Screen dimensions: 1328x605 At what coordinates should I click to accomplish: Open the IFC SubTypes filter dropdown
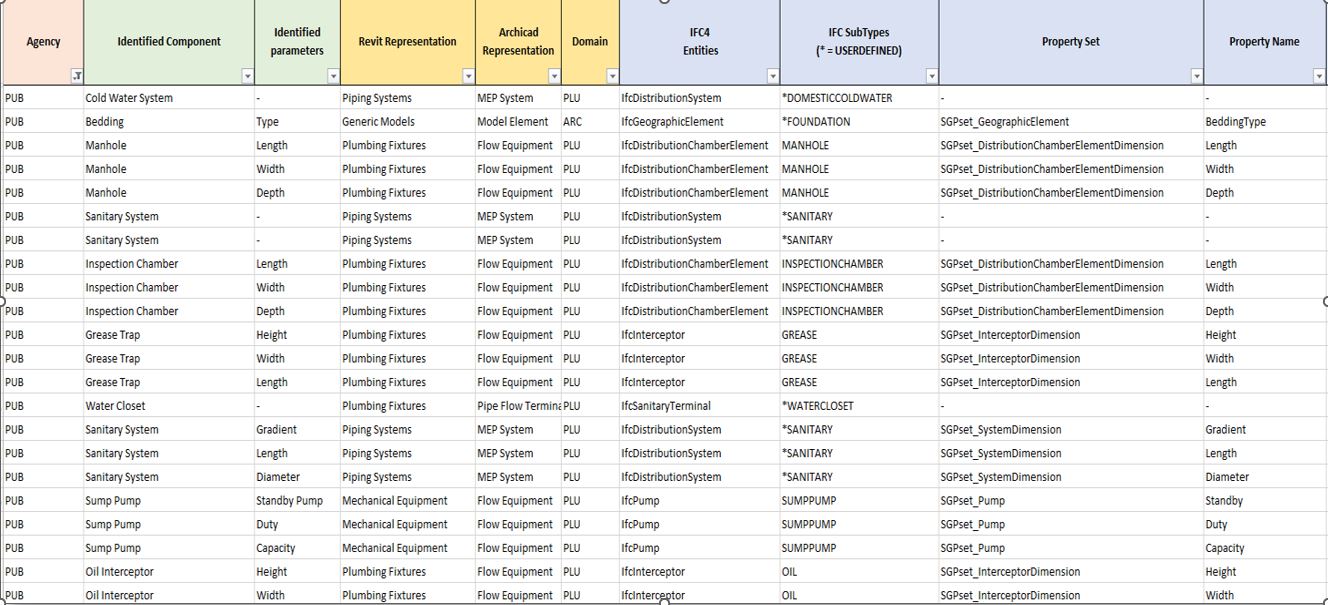[x=931, y=76]
